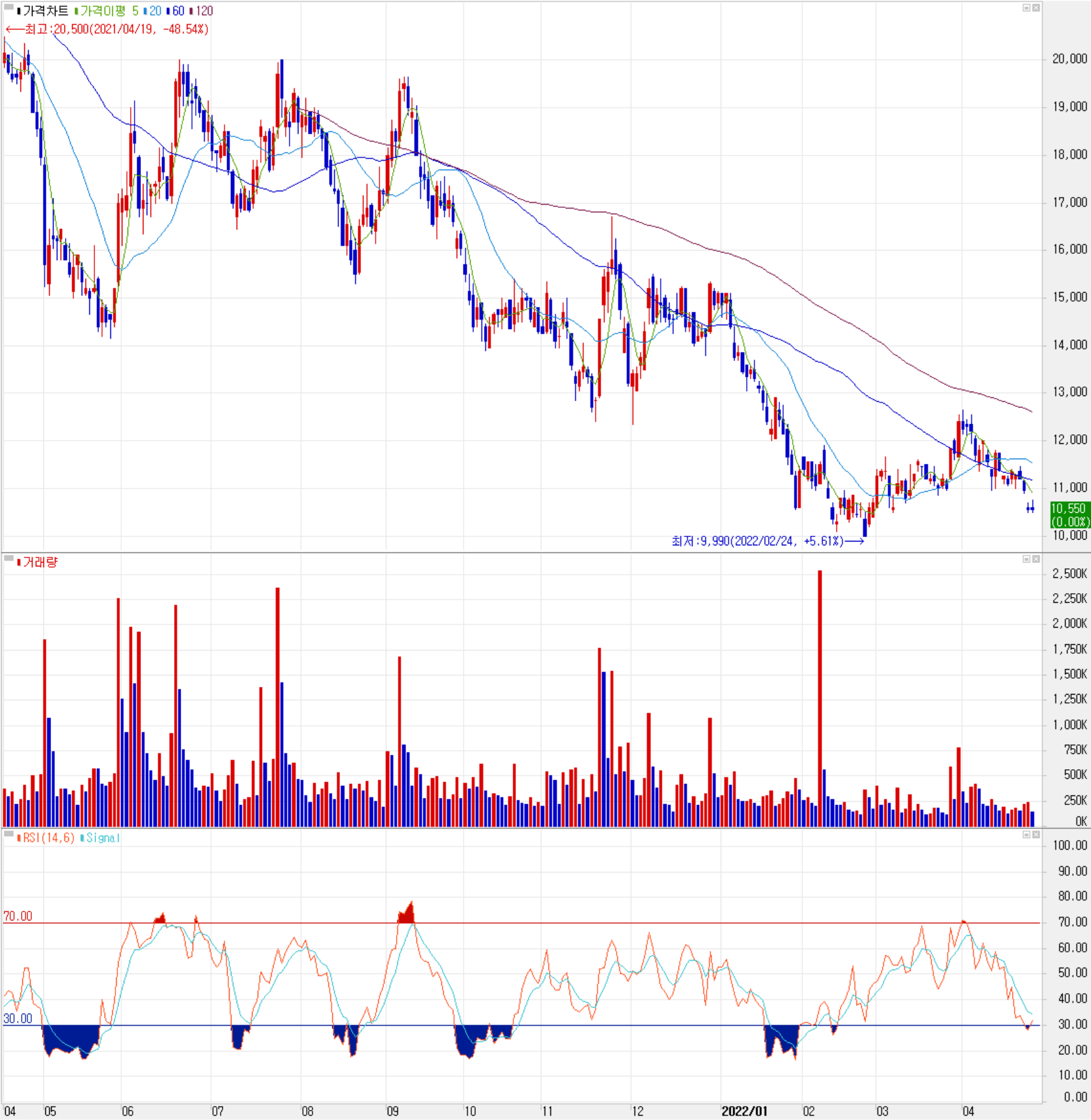
Task: Click the gray handle beside 거래량 label
Action: 9,559
